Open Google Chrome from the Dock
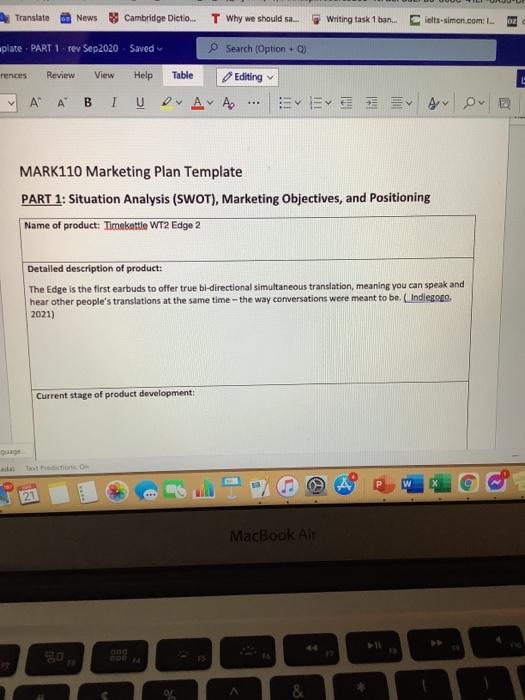The image size is (525, 700). click(x=467, y=483)
